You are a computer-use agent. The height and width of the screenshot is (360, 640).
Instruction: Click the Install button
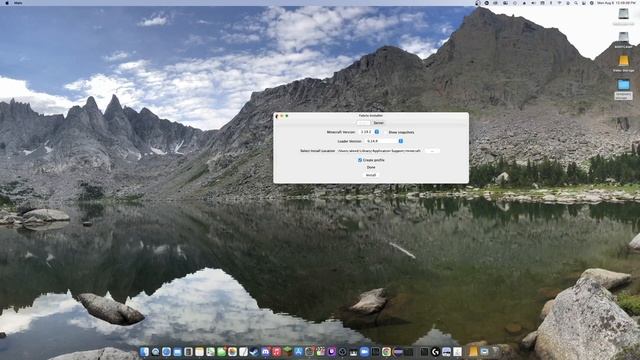pyautogui.click(x=371, y=175)
